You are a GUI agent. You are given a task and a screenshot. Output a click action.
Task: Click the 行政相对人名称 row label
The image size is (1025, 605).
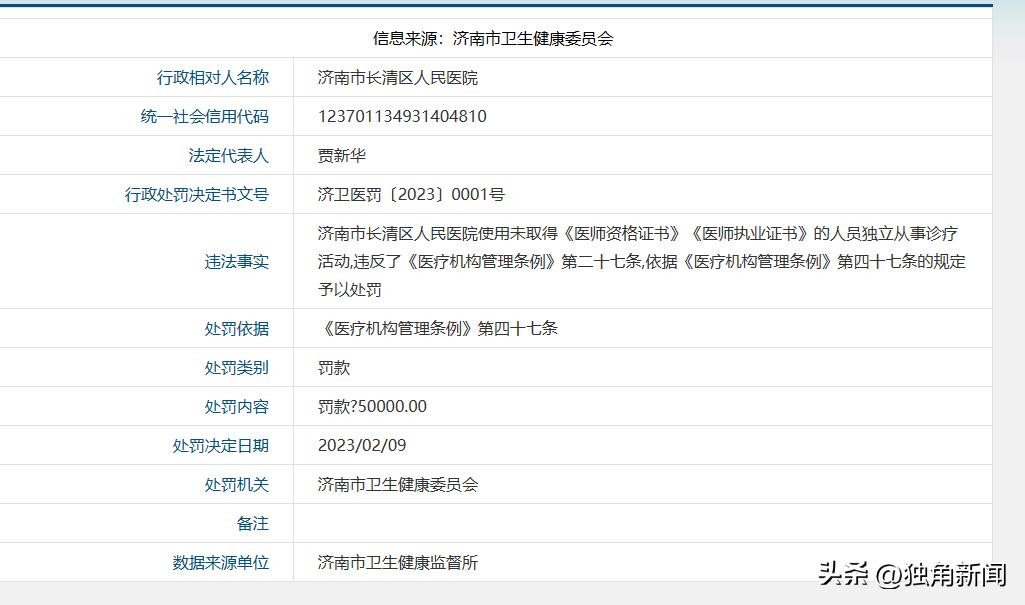tap(212, 77)
